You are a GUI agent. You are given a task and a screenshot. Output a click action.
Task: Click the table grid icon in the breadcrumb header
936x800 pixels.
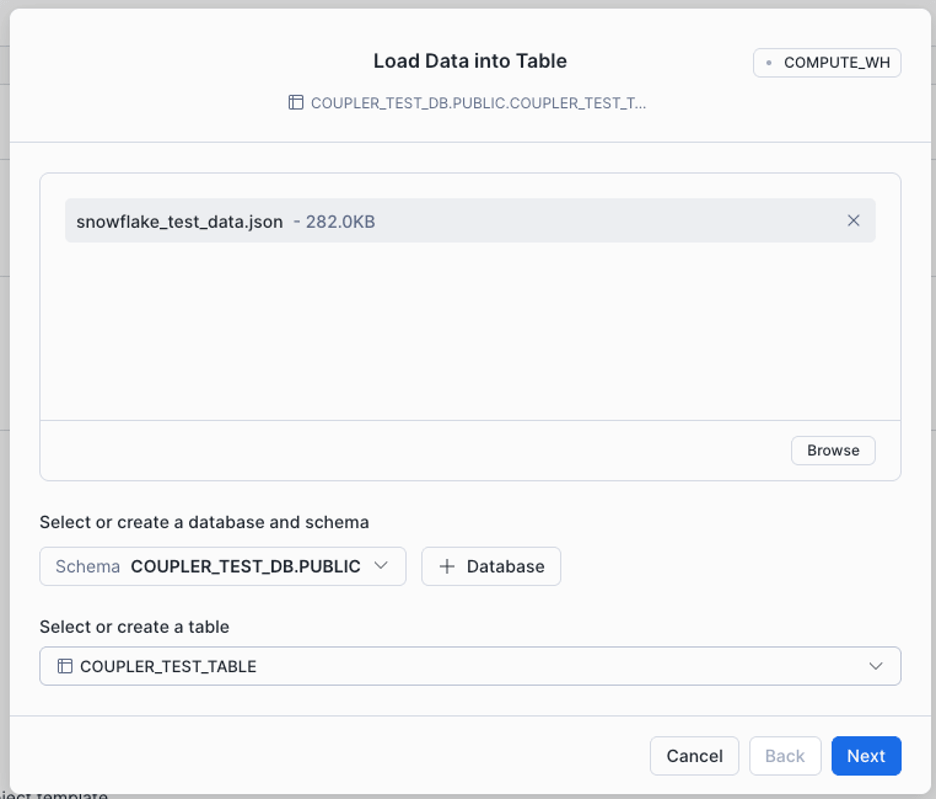click(x=294, y=102)
